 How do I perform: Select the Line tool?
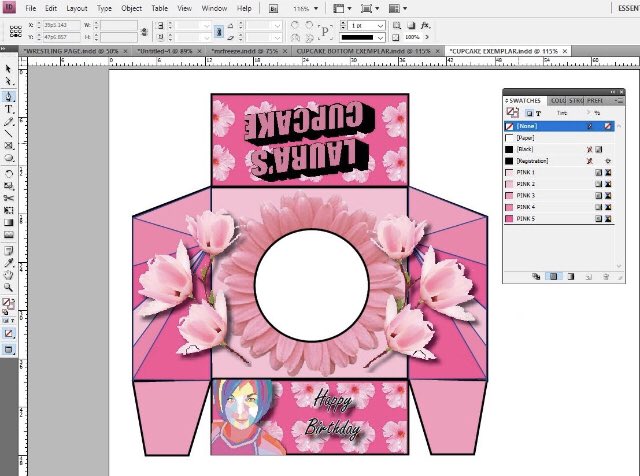8,133
